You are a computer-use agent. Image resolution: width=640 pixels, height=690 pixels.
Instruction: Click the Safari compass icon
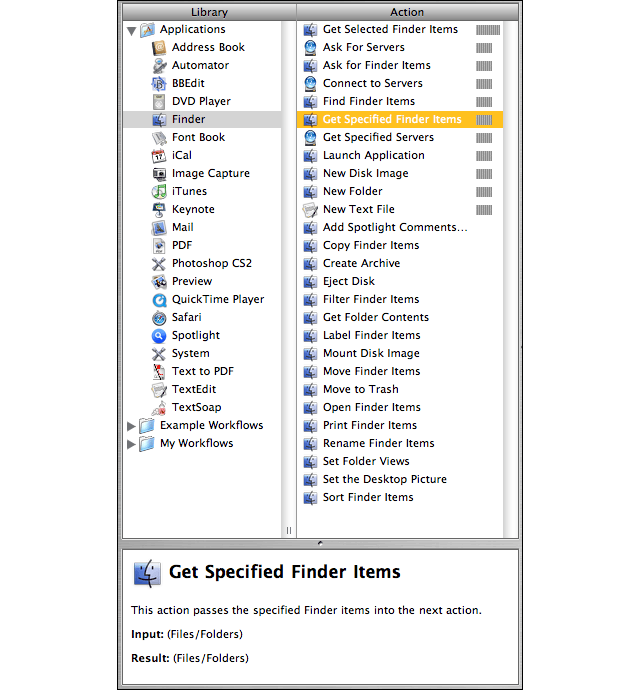pos(159,317)
